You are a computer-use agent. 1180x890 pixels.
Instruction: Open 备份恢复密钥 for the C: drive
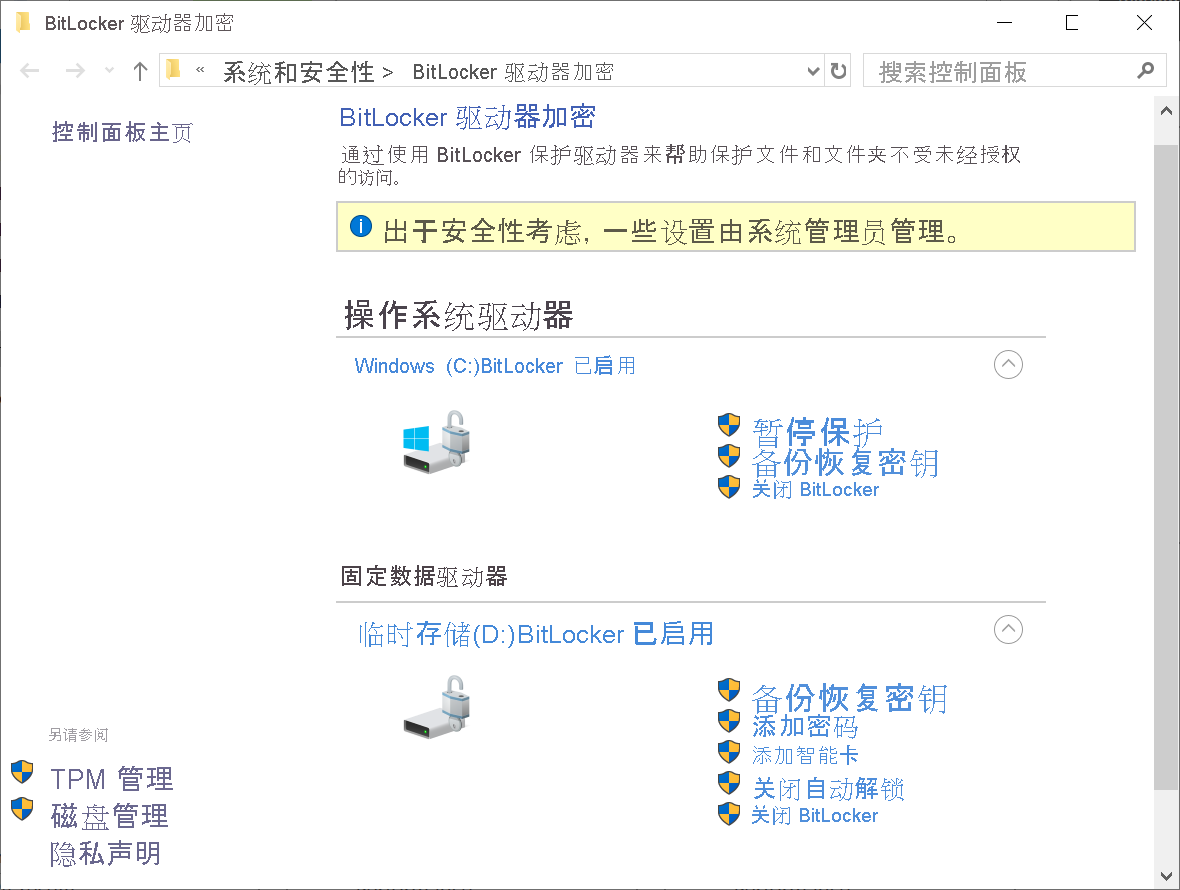click(845, 460)
